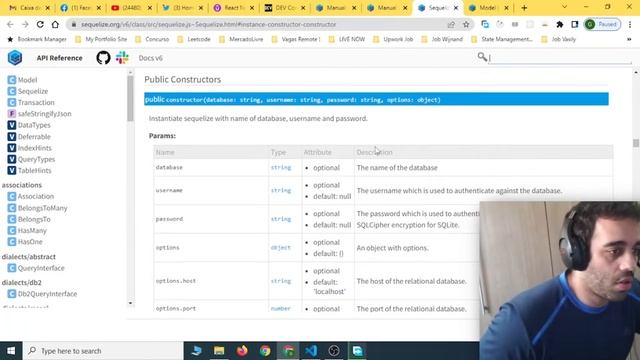Click the main page scrollbar thumb

636,143
